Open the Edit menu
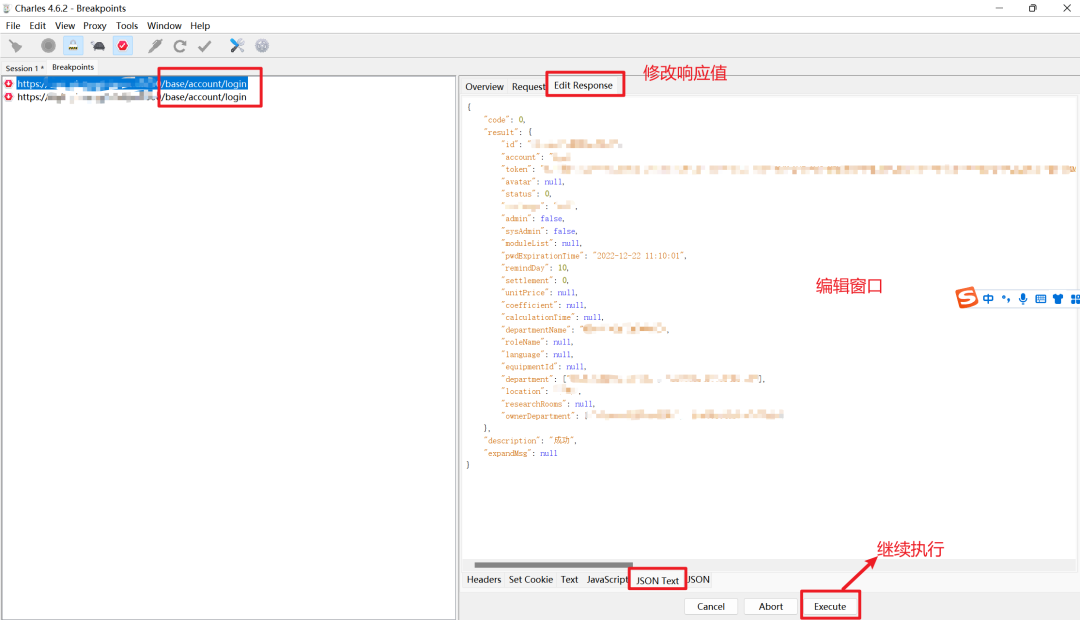 coord(37,25)
